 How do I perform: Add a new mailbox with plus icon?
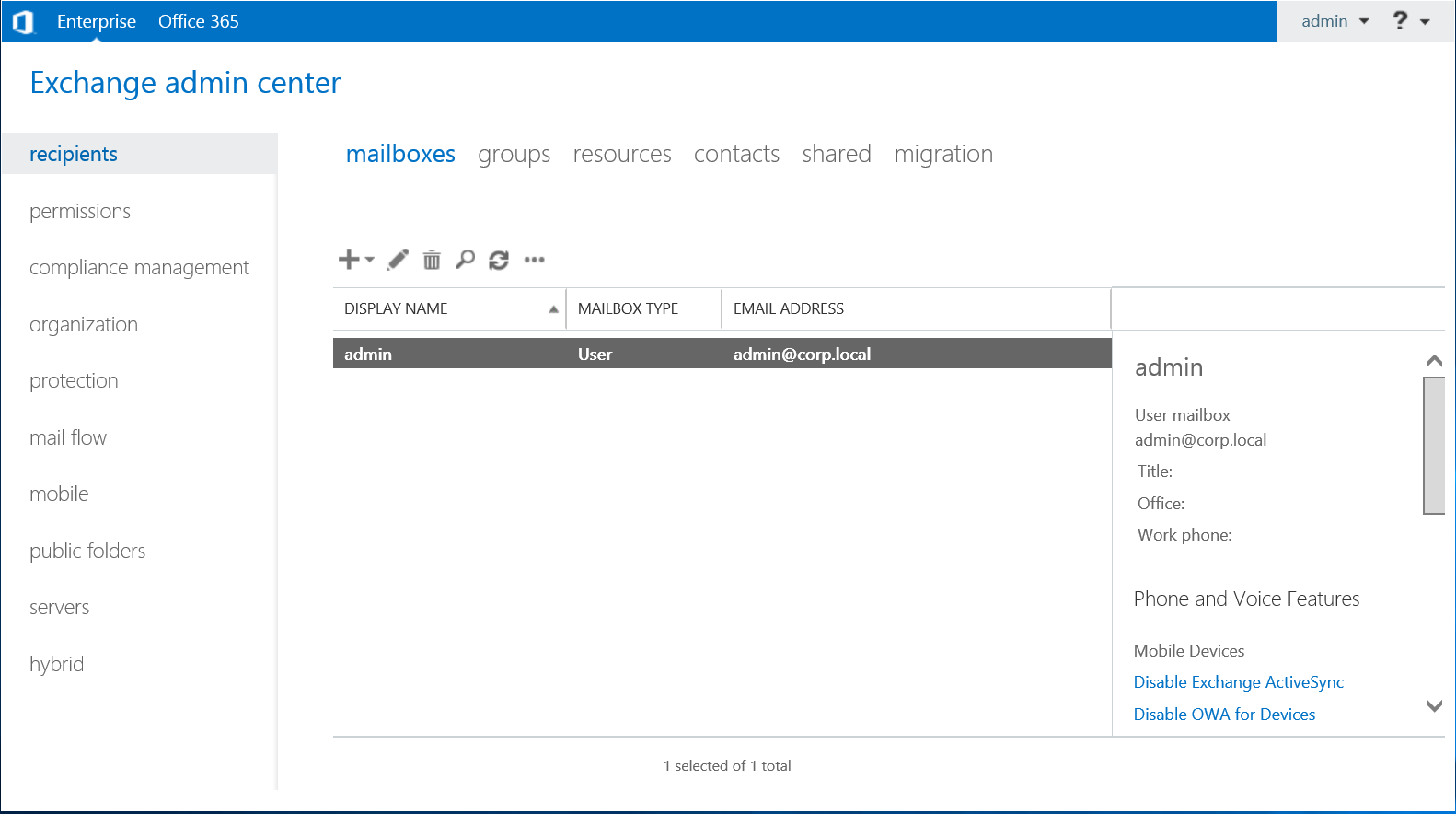tap(349, 260)
